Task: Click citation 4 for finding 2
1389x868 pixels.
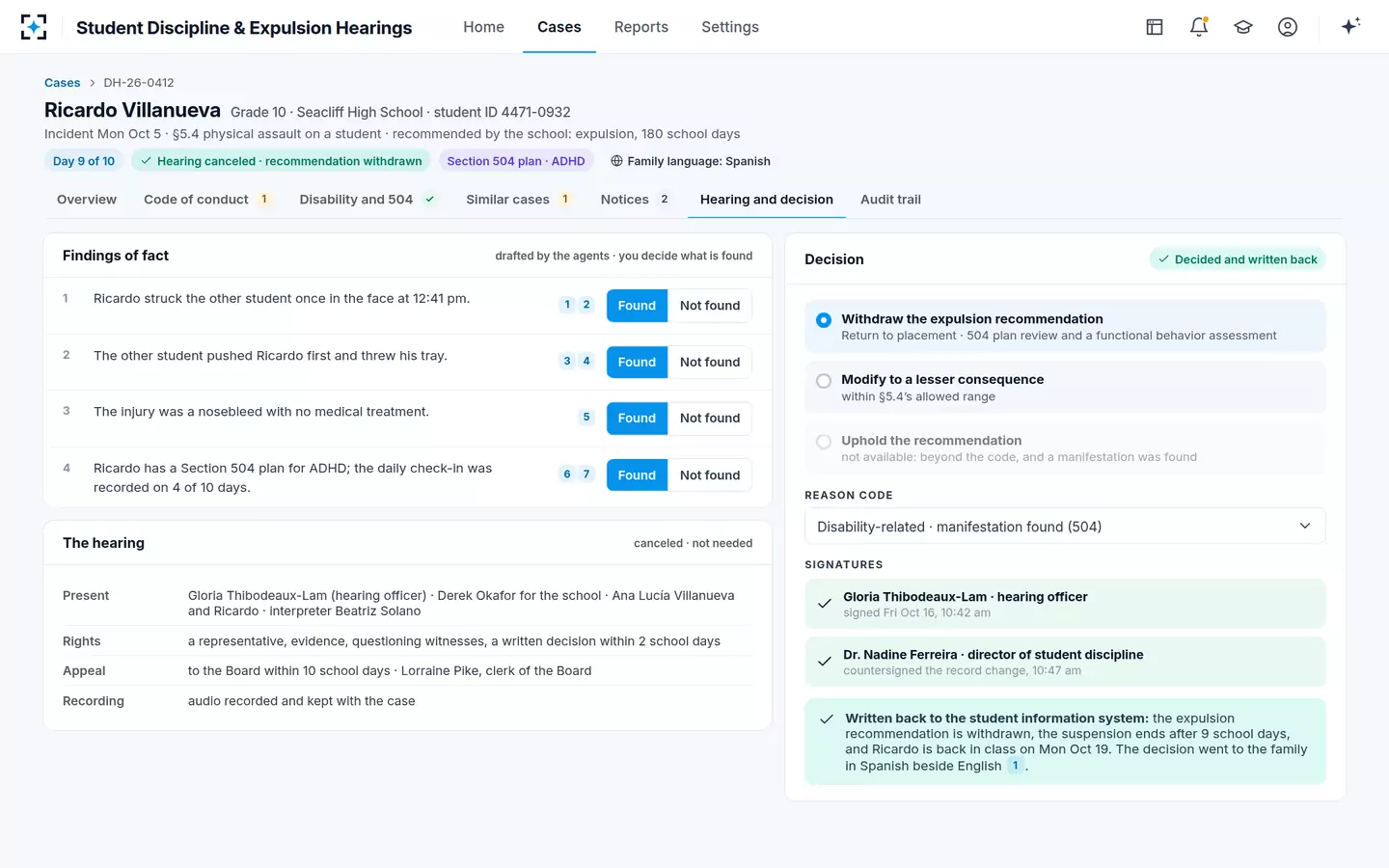Action: coord(586,362)
